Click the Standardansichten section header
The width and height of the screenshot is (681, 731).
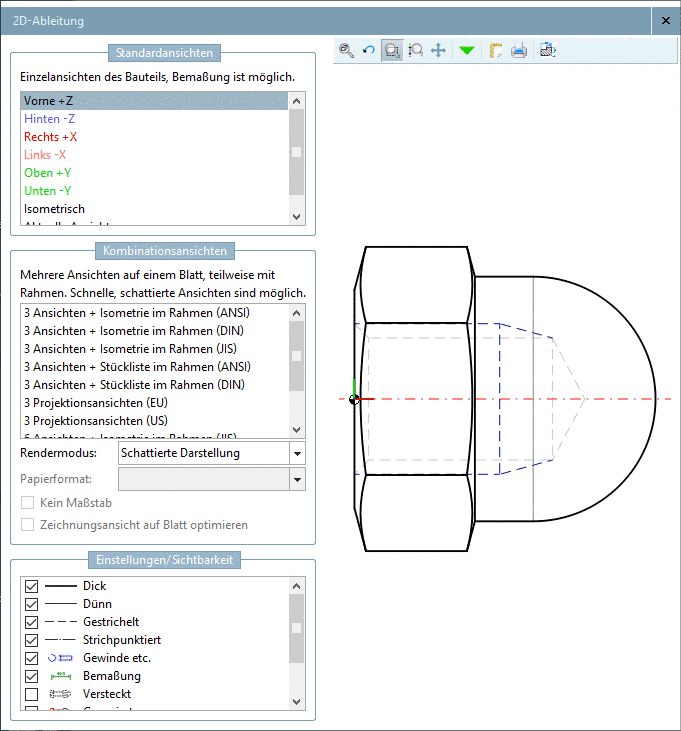(165, 53)
